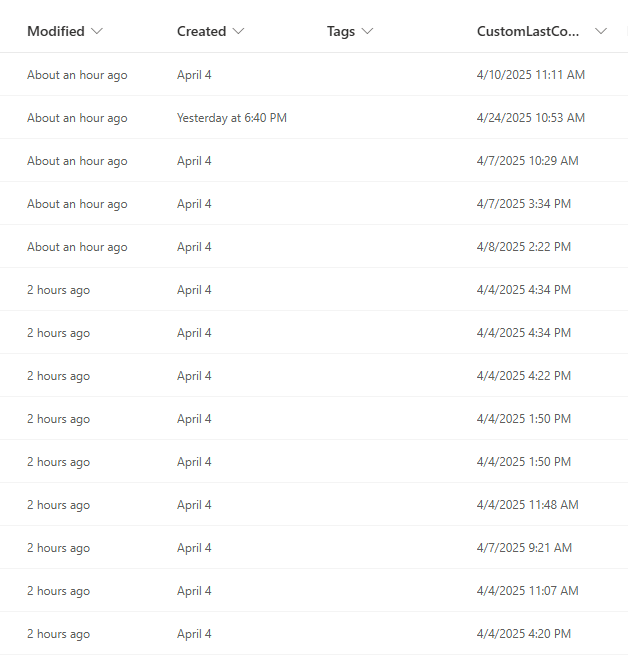Click the 4/7/2025 3:34 PM value
The width and height of the screenshot is (628, 659).
(x=523, y=204)
